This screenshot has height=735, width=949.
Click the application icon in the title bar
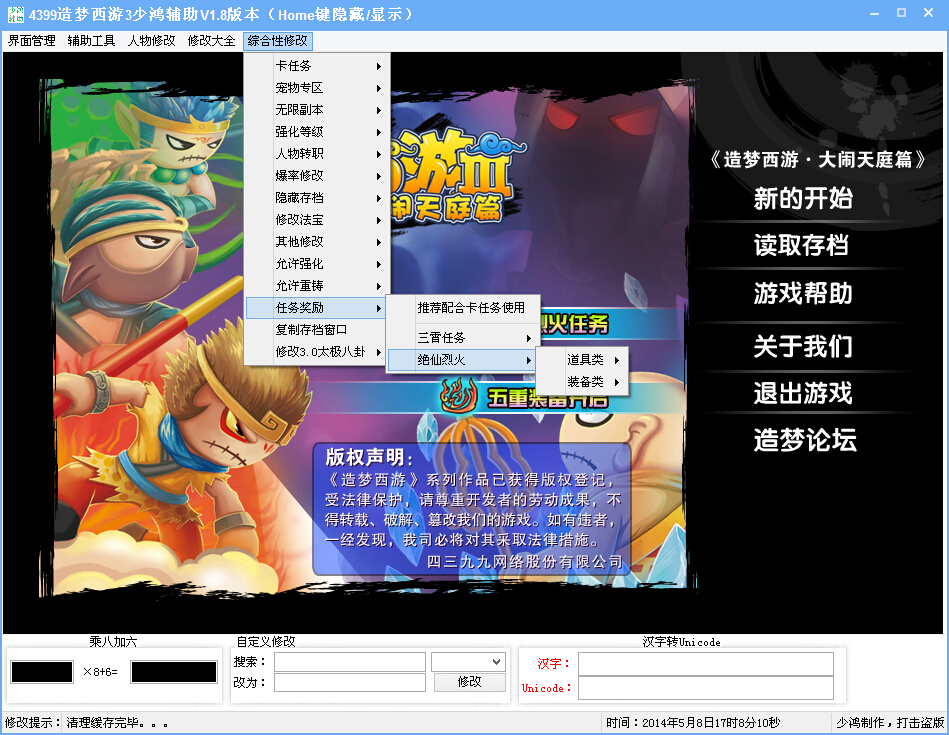[16, 15]
